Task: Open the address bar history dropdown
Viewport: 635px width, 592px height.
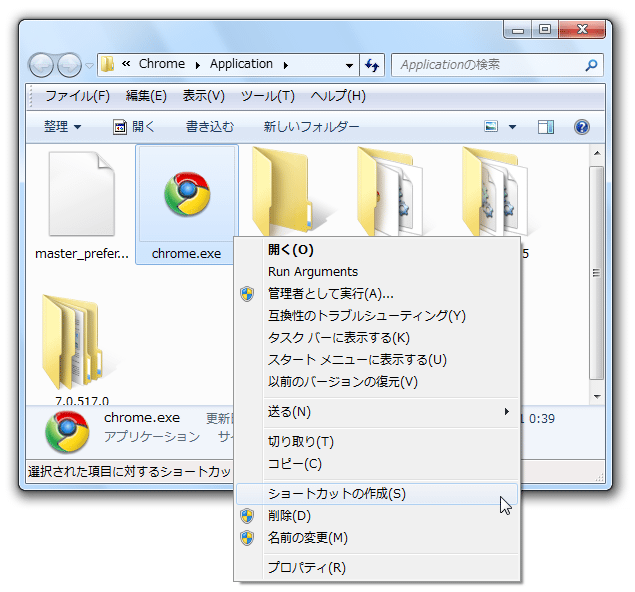Action: [349, 65]
